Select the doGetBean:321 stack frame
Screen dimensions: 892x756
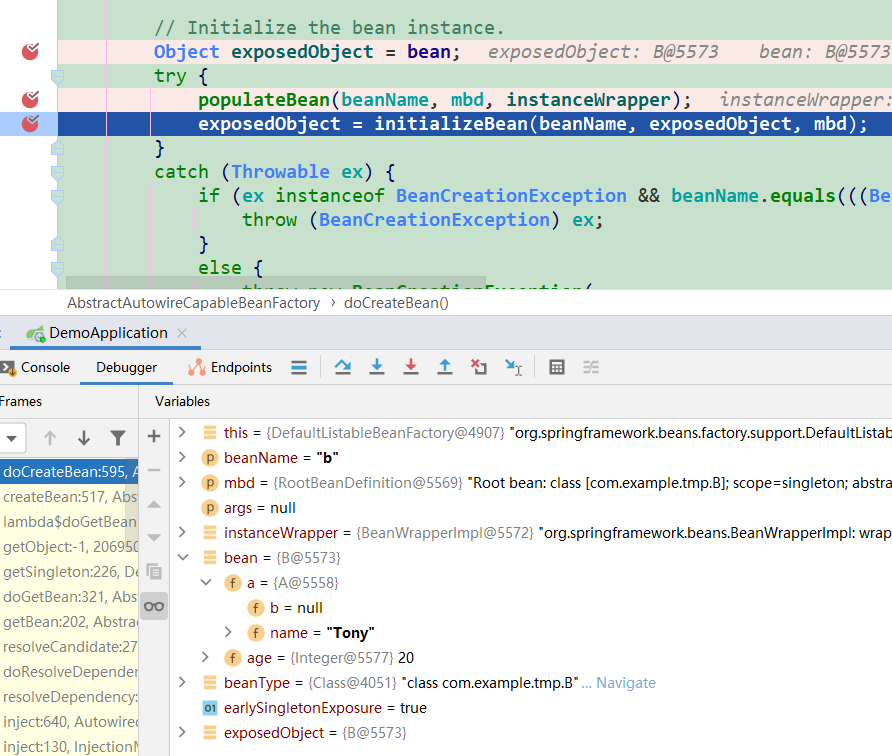point(69,597)
